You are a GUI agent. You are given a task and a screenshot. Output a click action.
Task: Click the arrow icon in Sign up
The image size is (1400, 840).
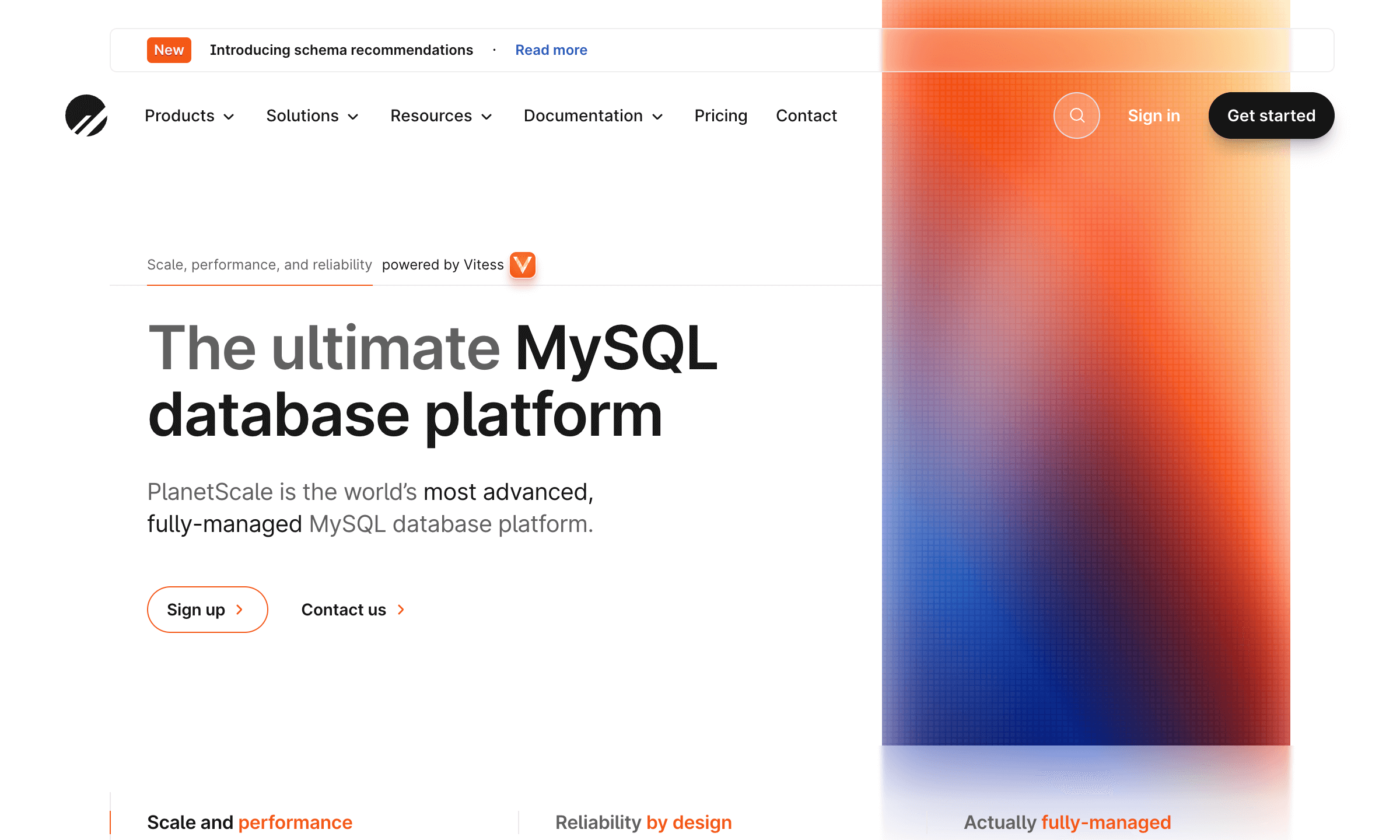point(239,610)
